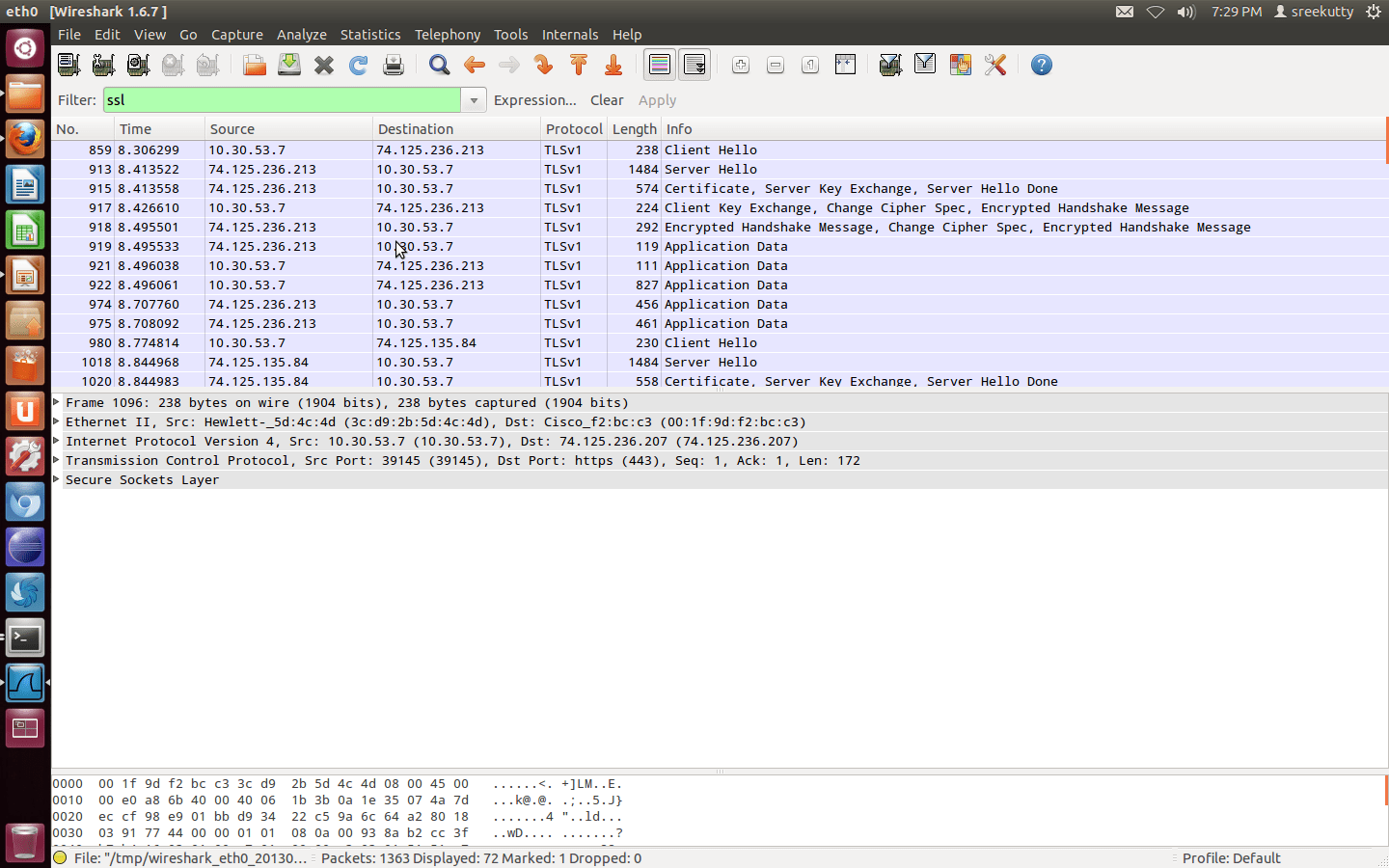Sort packets by Info column
1389x868 pixels.
1023,129
